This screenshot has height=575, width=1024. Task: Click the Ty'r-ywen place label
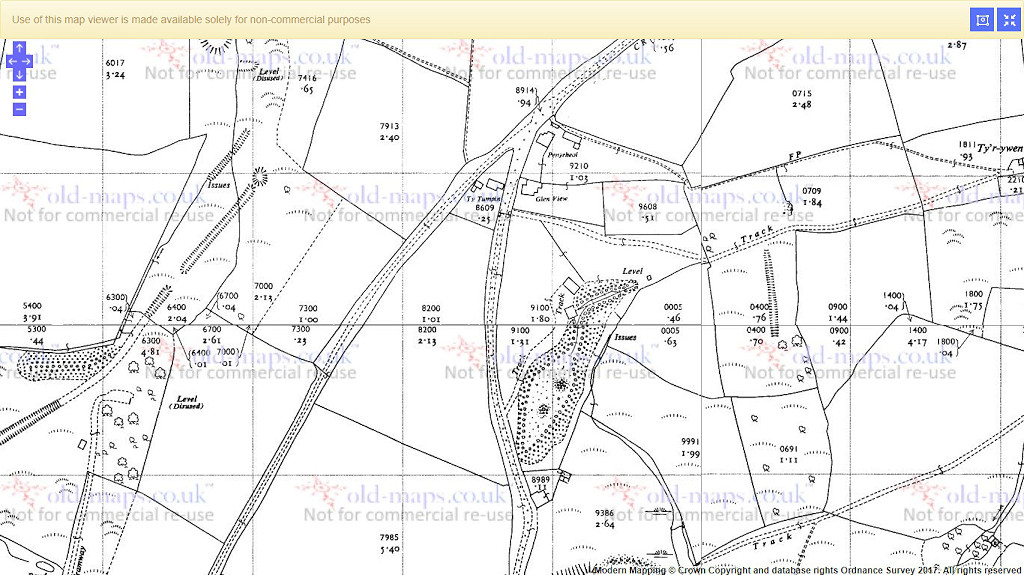point(999,149)
